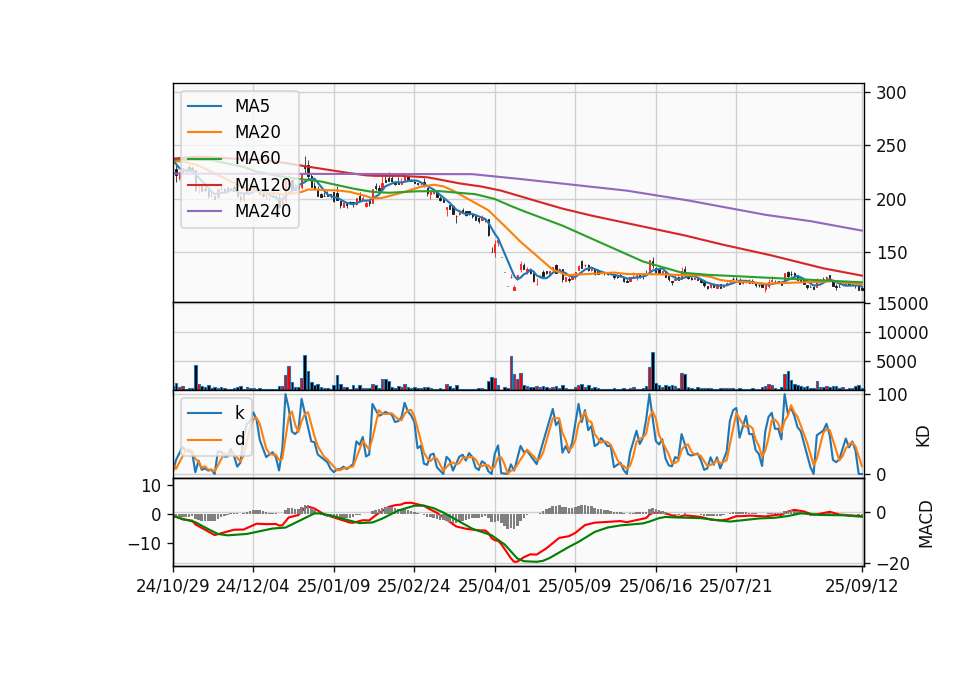
Task: Click the 24/12/04 date axis label
Action: [x=253, y=586]
